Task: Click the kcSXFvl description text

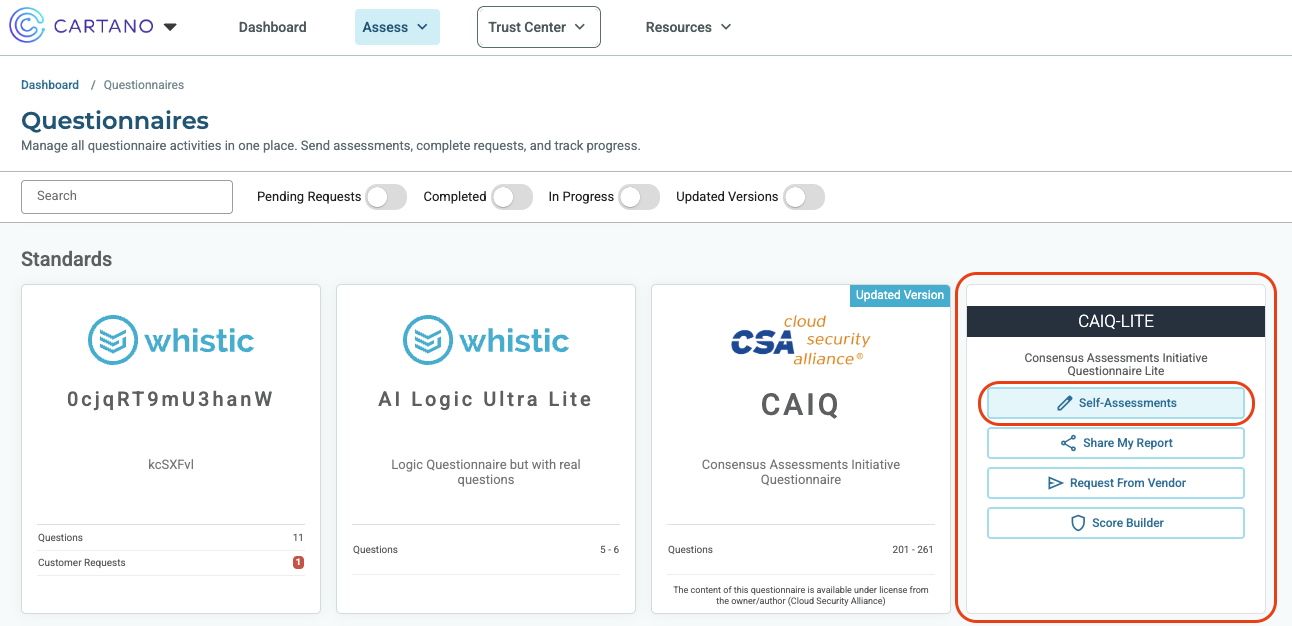Action: coord(171,465)
